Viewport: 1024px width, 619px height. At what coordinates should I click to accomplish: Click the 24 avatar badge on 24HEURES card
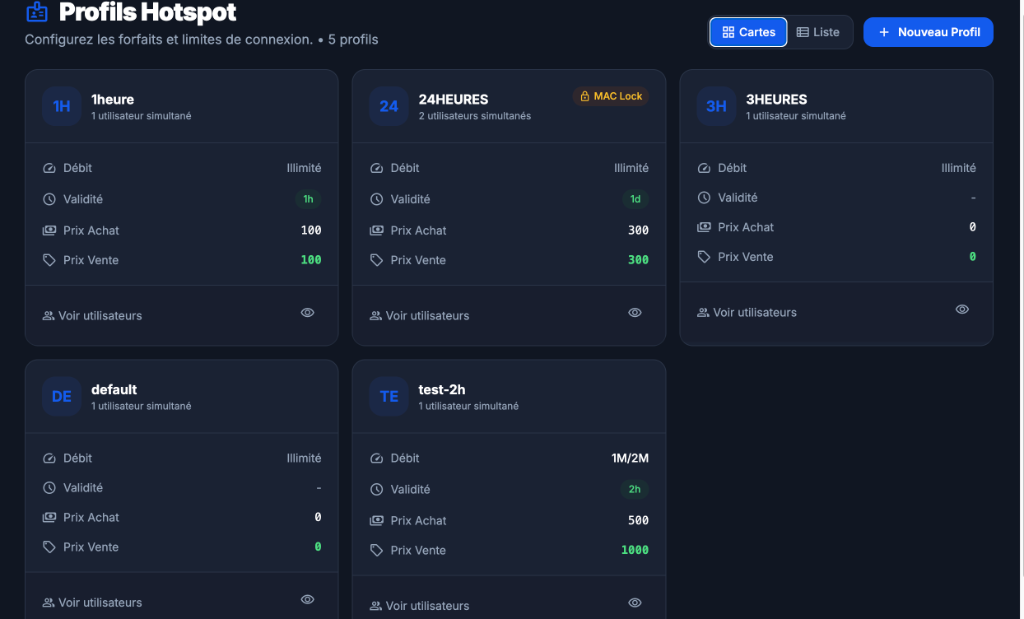[389, 106]
